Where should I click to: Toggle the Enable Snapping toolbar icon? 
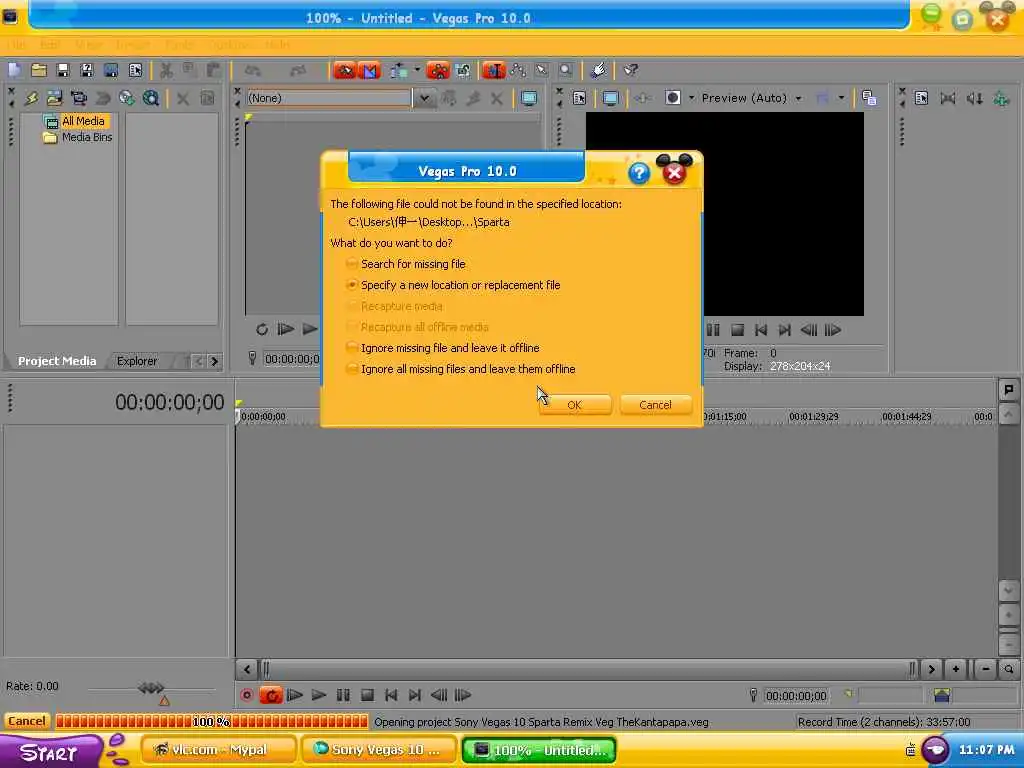[345, 70]
